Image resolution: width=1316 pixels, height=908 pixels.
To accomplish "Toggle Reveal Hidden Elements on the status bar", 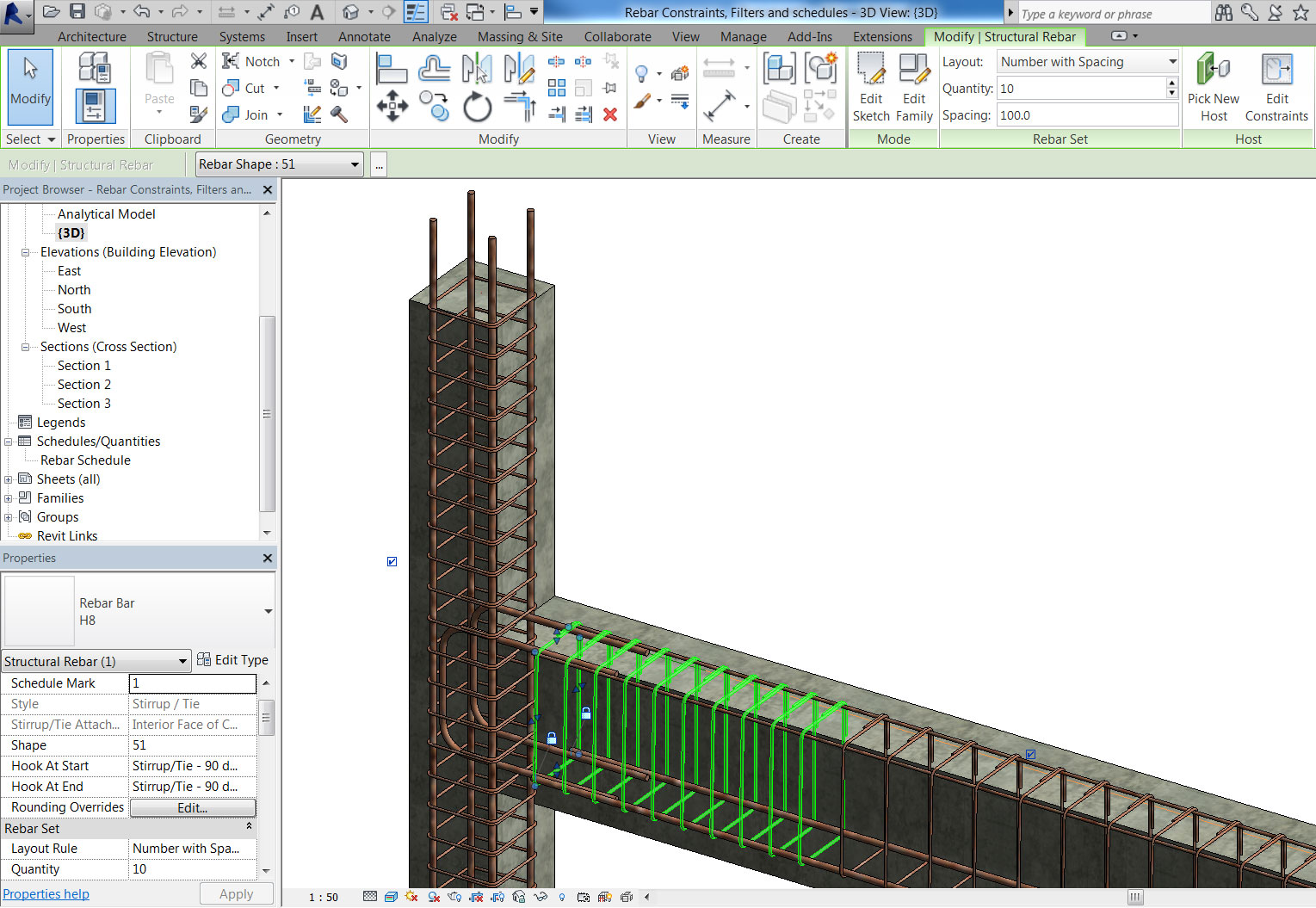I will tap(561, 896).
